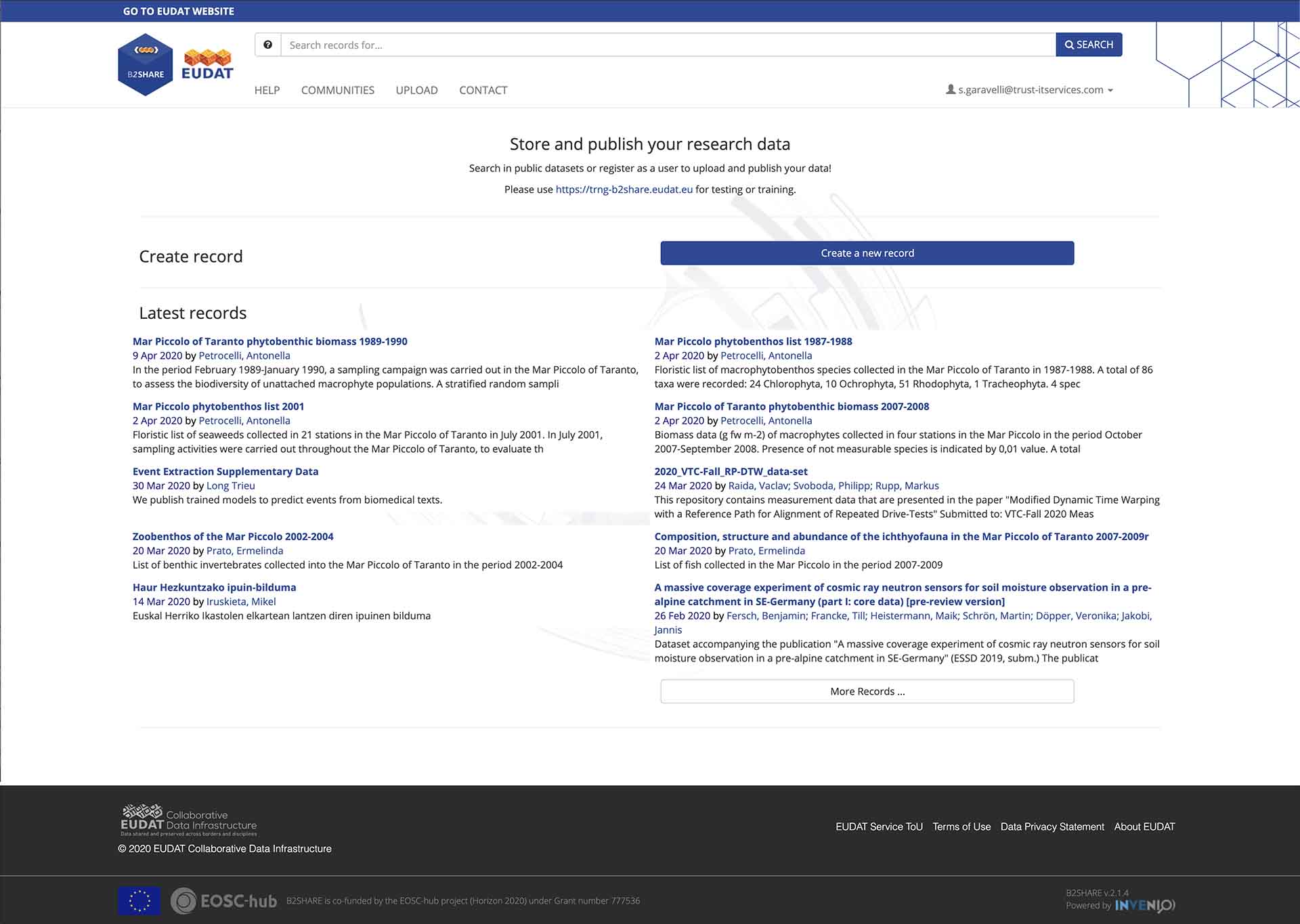Open the COMMUNITIES menu item

coord(338,90)
